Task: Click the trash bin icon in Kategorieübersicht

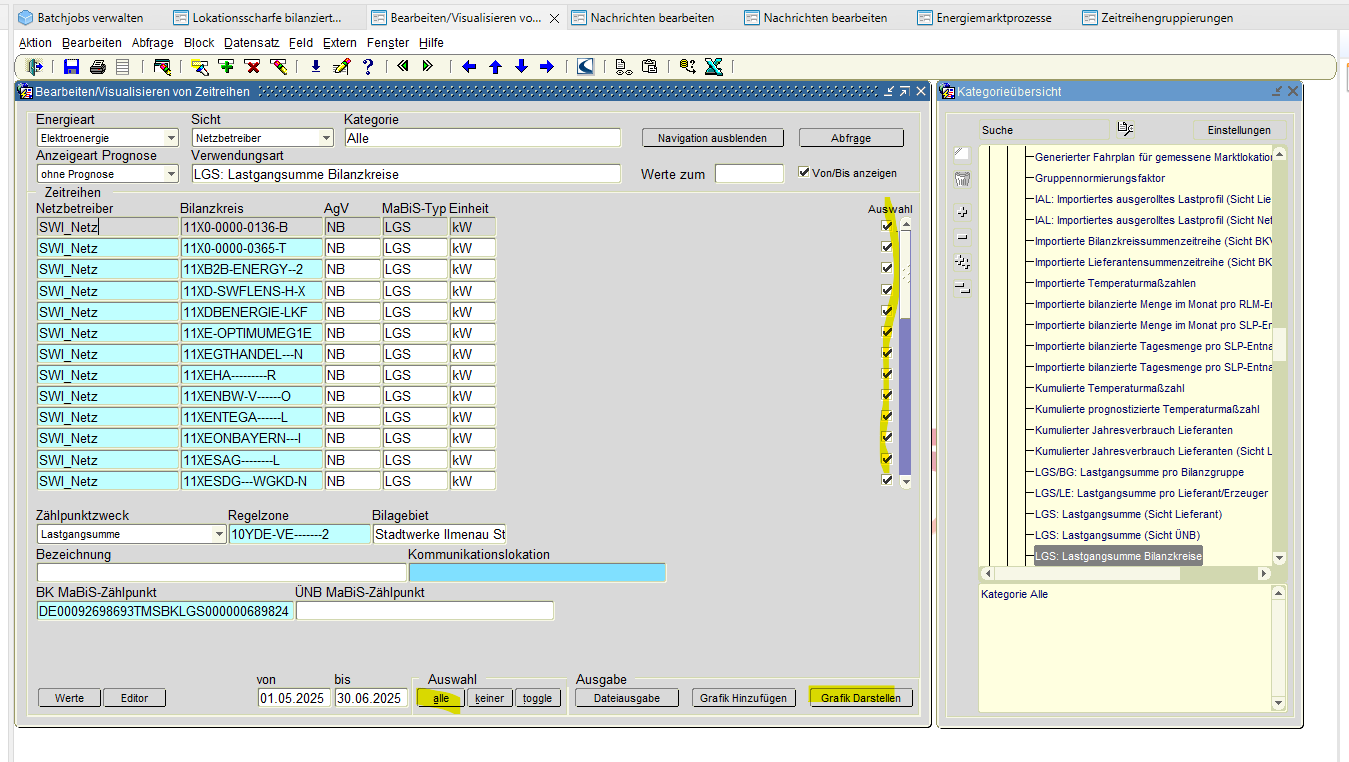Action: pyautogui.click(x=962, y=180)
